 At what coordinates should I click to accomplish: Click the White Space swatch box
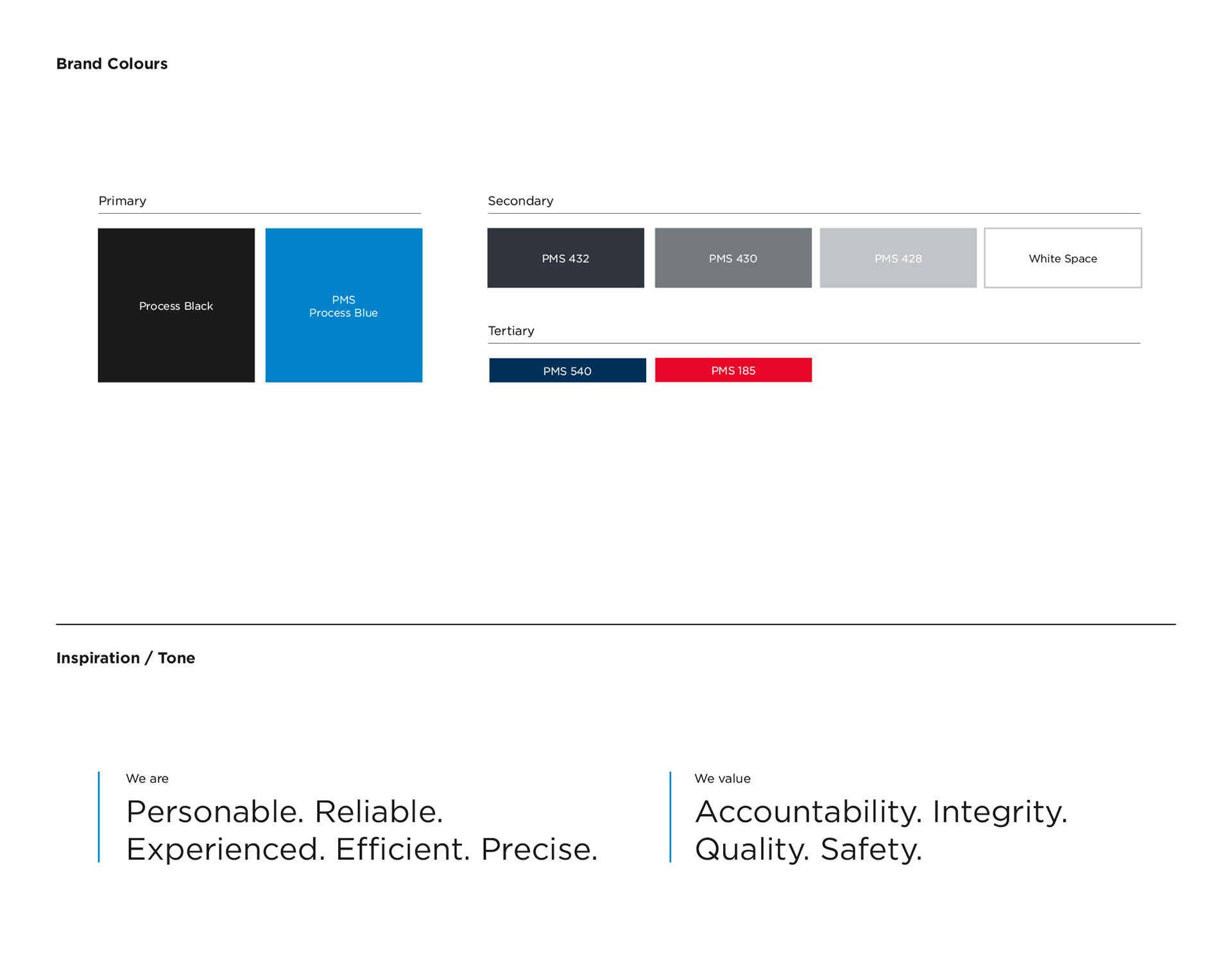[x=1063, y=258]
